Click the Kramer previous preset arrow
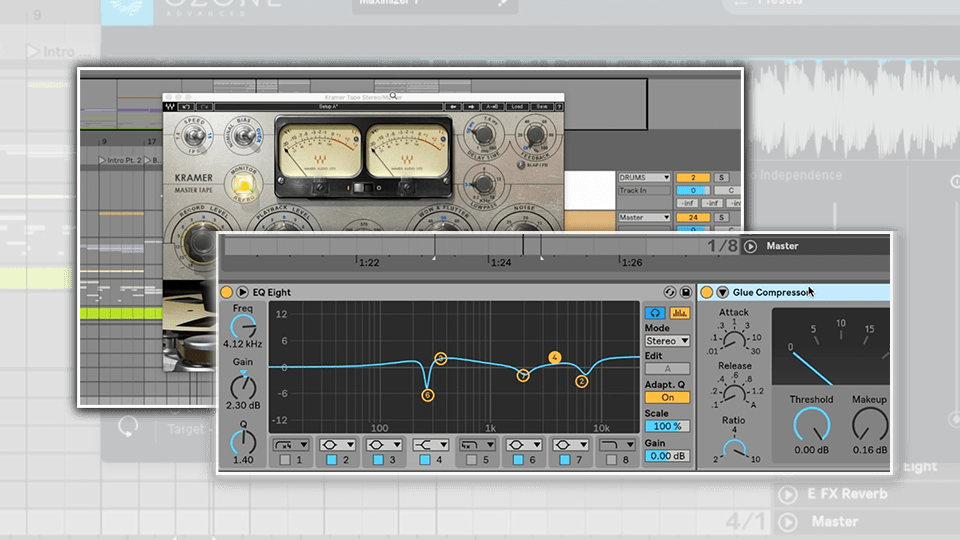960x540 pixels. (x=453, y=107)
